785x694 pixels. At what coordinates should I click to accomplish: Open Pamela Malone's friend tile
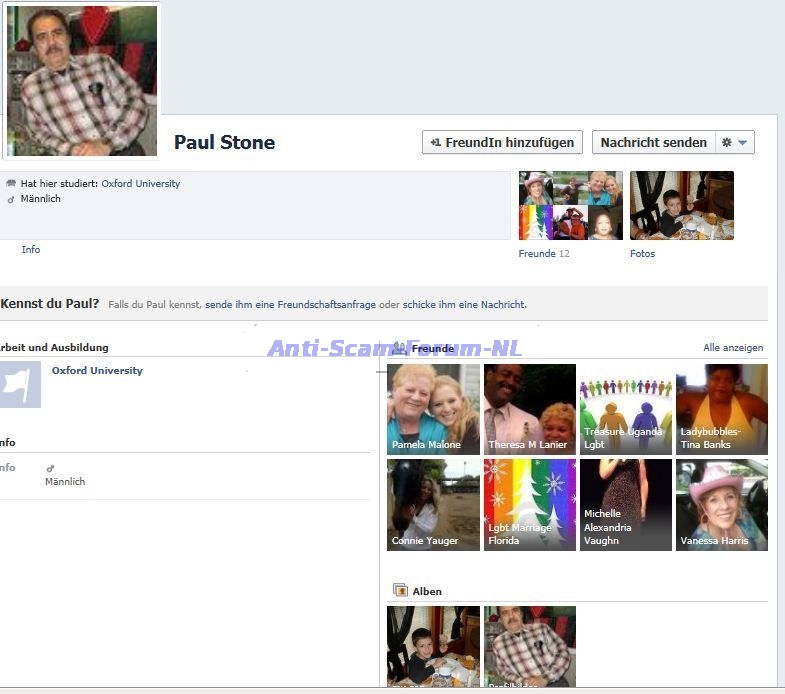click(x=433, y=409)
